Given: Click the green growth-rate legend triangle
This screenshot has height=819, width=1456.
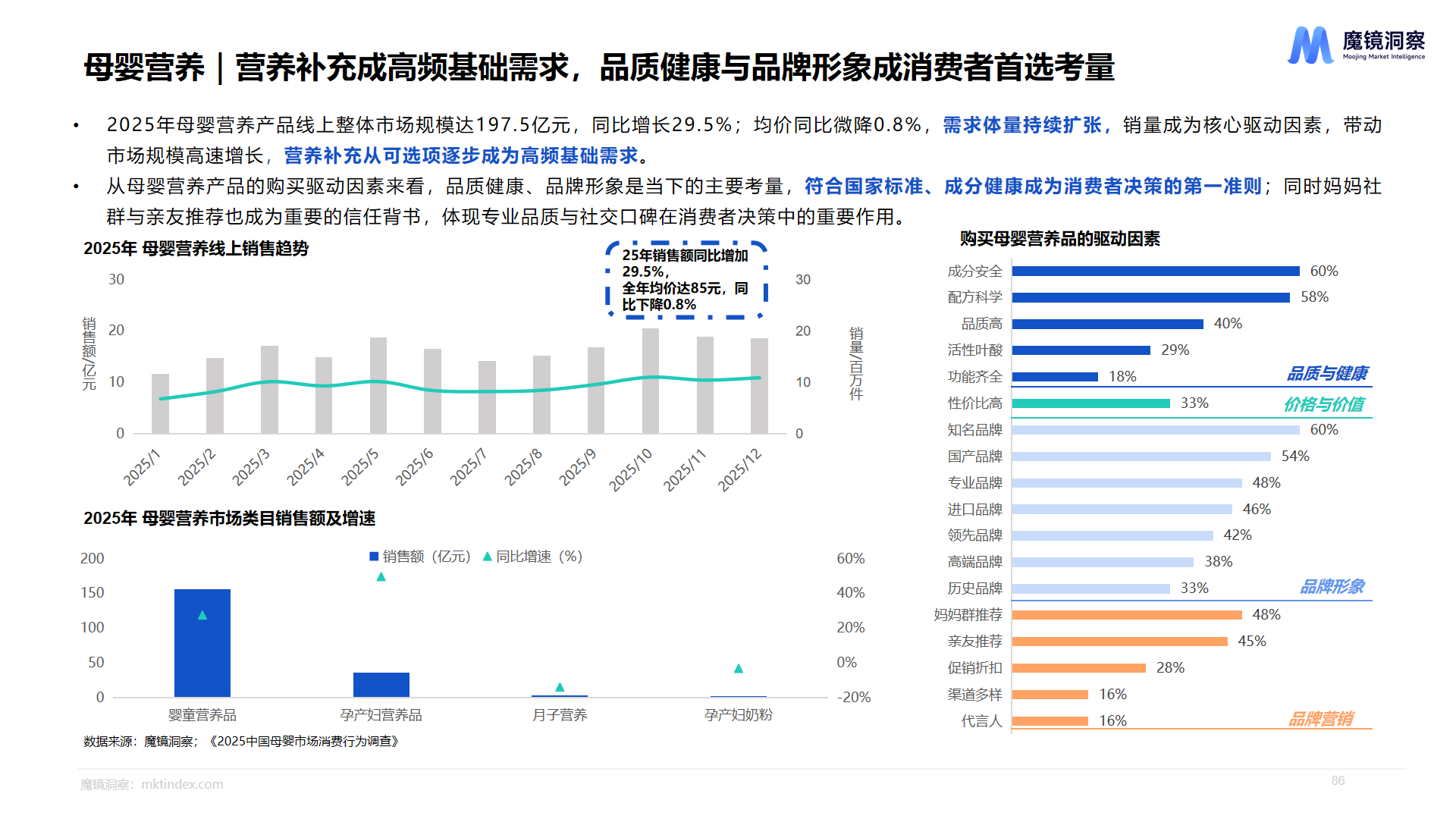Looking at the screenshot, I should pos(488,557).
